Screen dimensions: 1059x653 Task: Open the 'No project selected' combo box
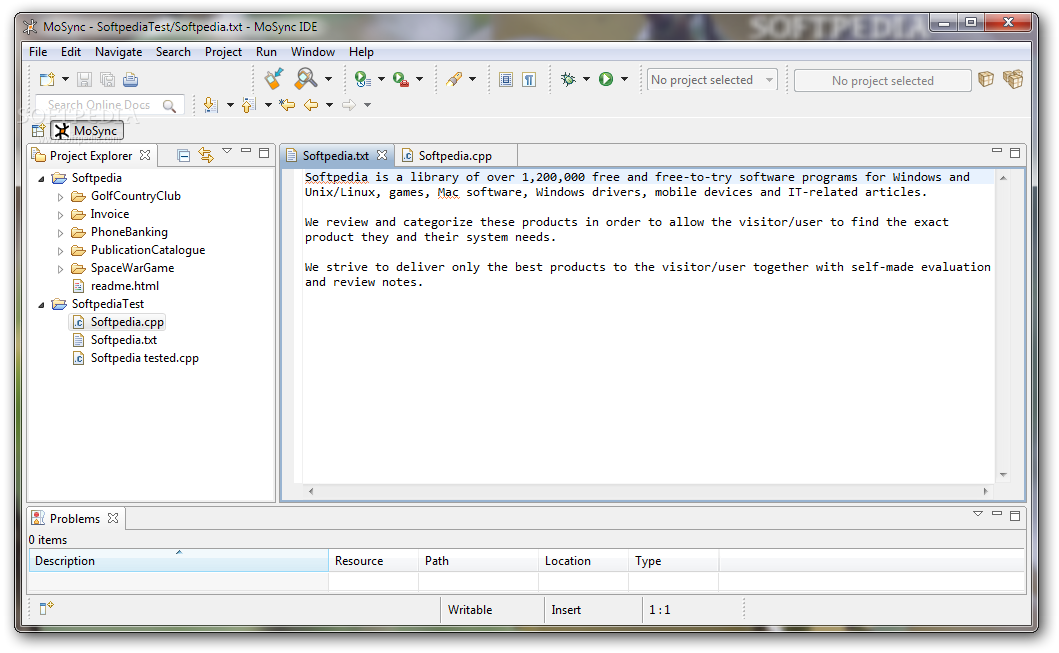tap(712, 80)
